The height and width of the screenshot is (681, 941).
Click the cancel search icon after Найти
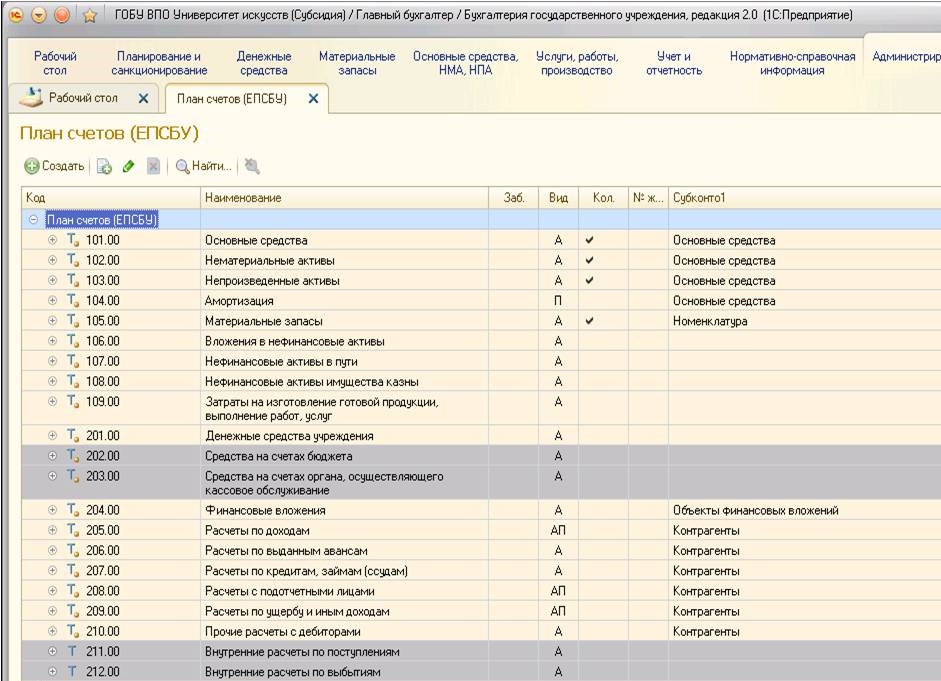pos(252,166)
